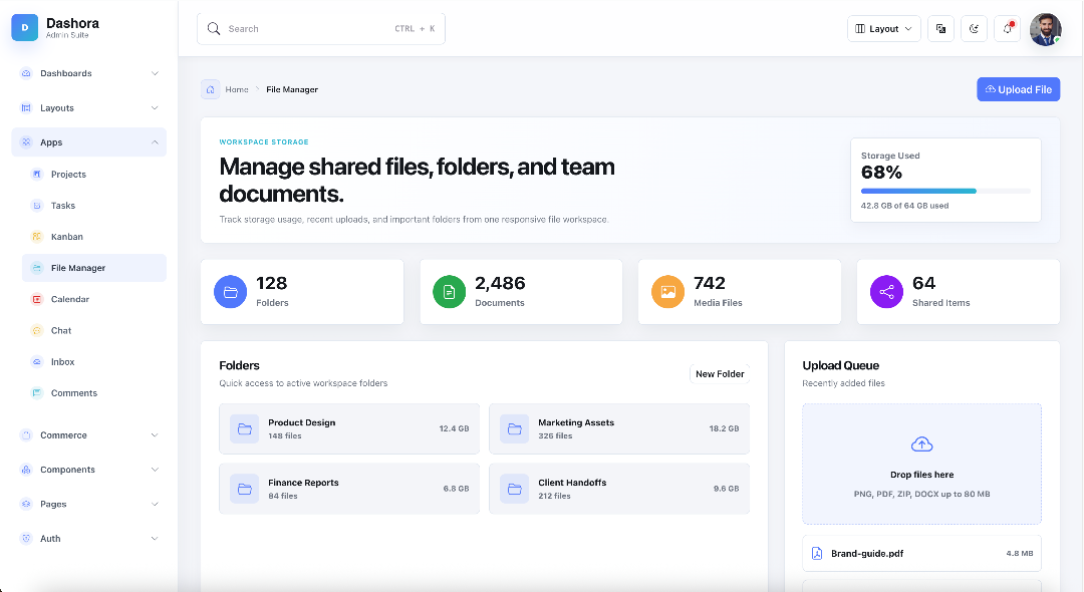Click the home breadcrumb icon
Viewport: 1084px width, 592px height.
pos(210,89)
